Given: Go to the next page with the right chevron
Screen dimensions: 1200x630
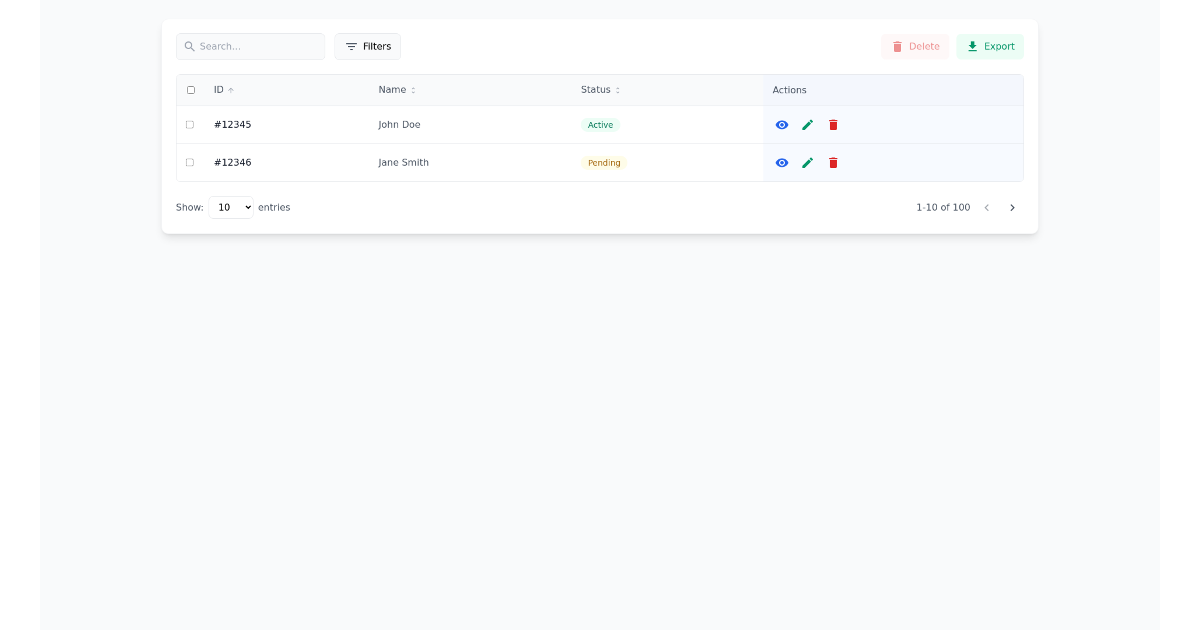Looking at the screenshot, I should (x=1013, y=207).
